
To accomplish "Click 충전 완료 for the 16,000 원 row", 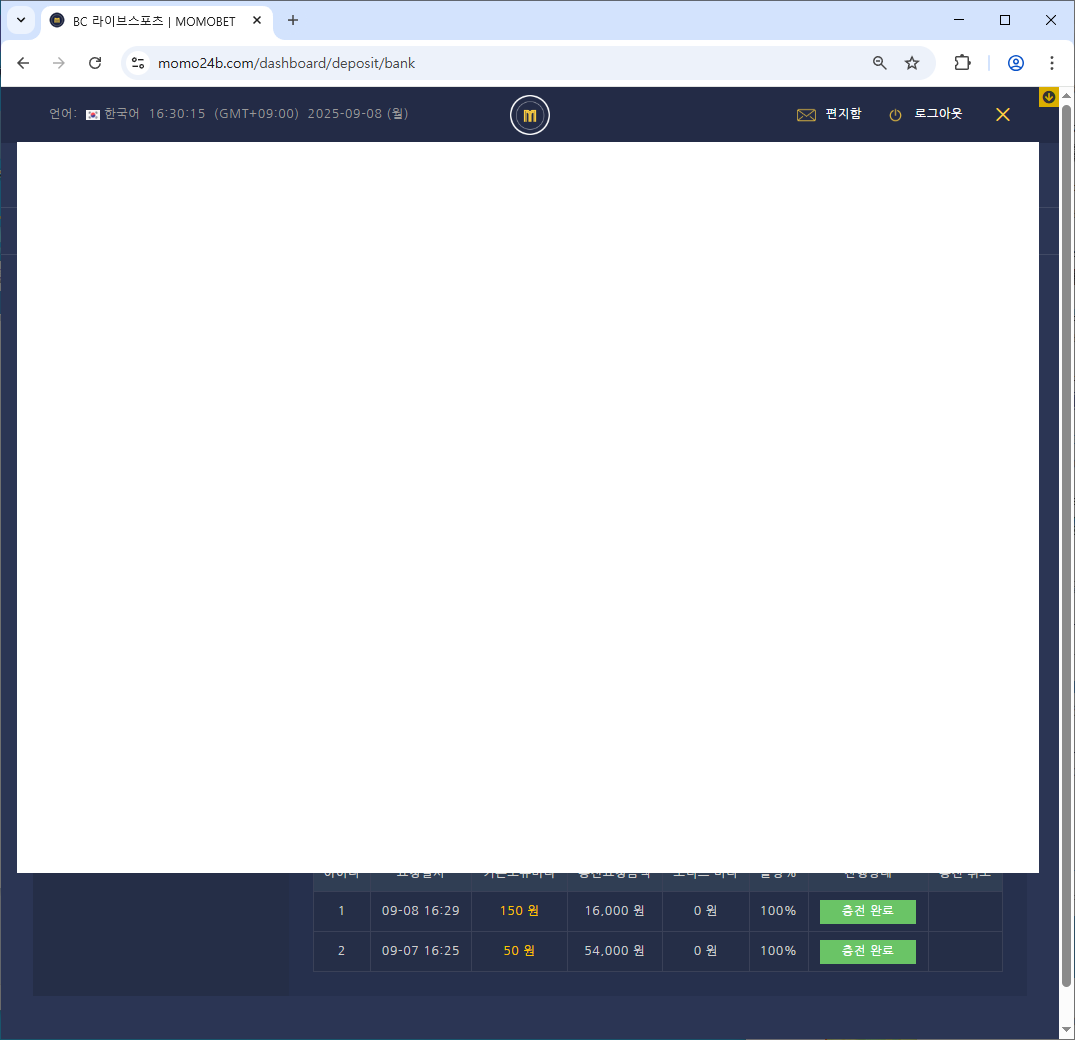I will [x=867, y=911].
